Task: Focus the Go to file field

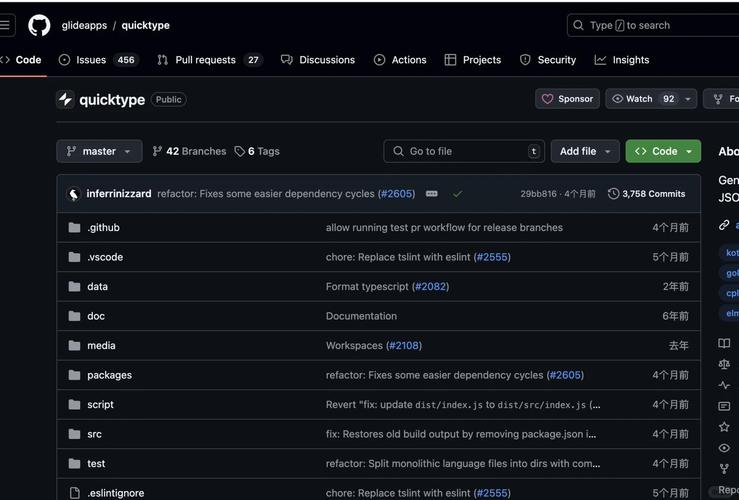Action: (x=464, y=151)
